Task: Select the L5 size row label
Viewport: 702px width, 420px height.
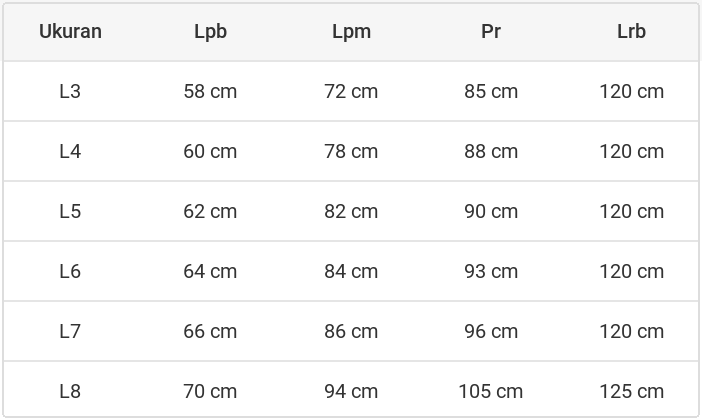Action: coord(70,211)
